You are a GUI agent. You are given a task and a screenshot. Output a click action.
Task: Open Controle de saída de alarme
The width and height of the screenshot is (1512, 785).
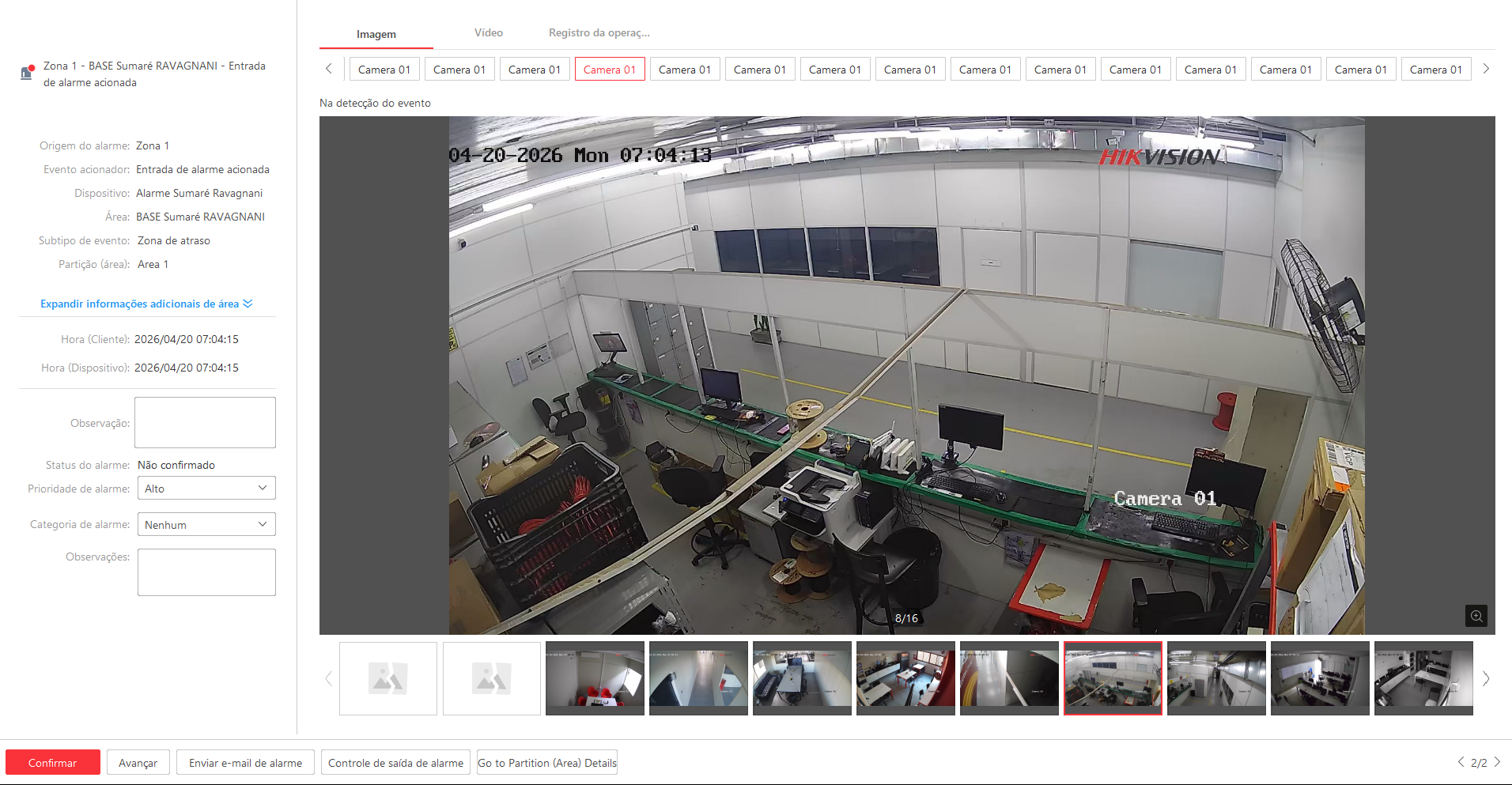tap(395, 763)
